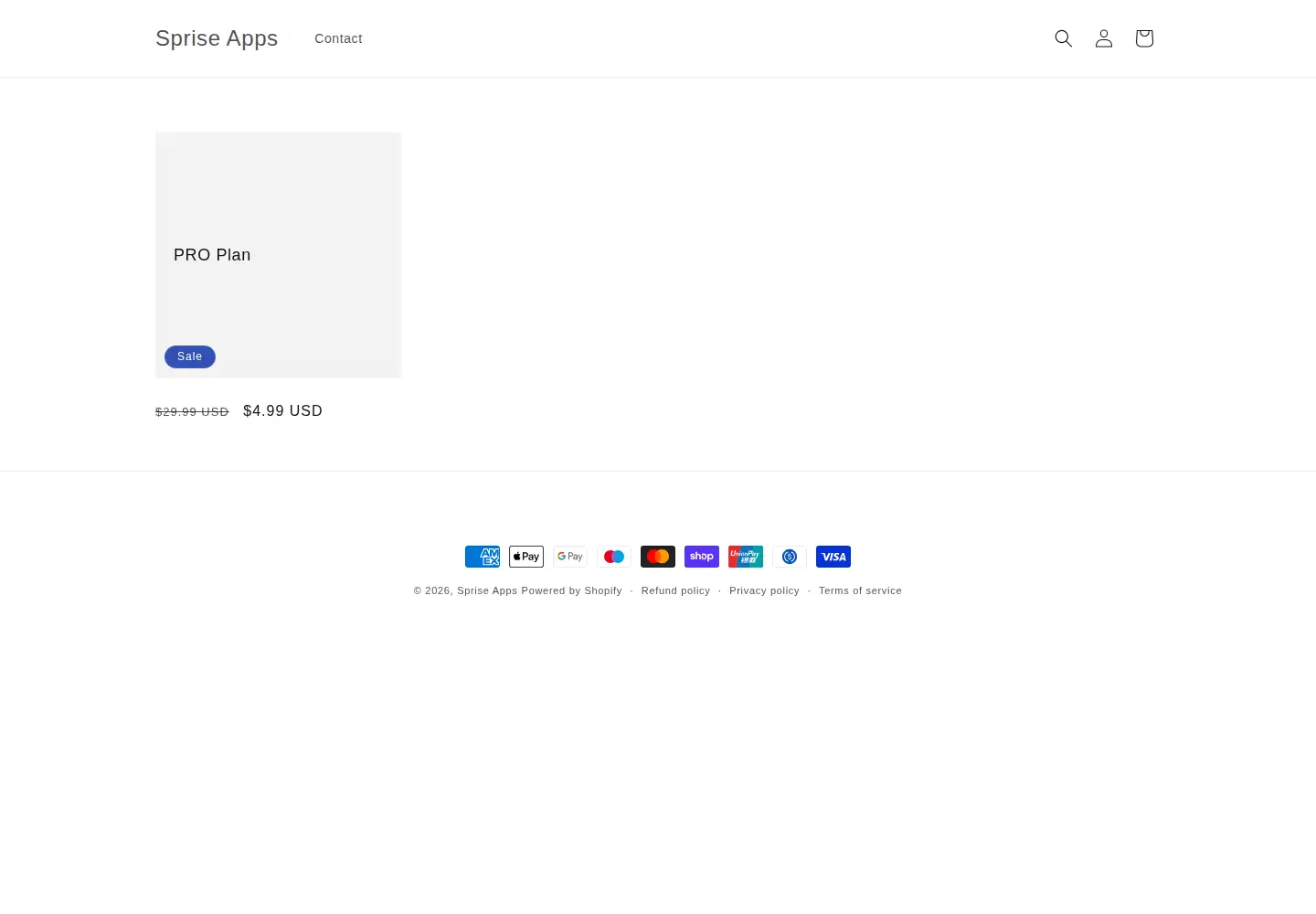
Task: Click the Visa payment icon
Action: 833,557
